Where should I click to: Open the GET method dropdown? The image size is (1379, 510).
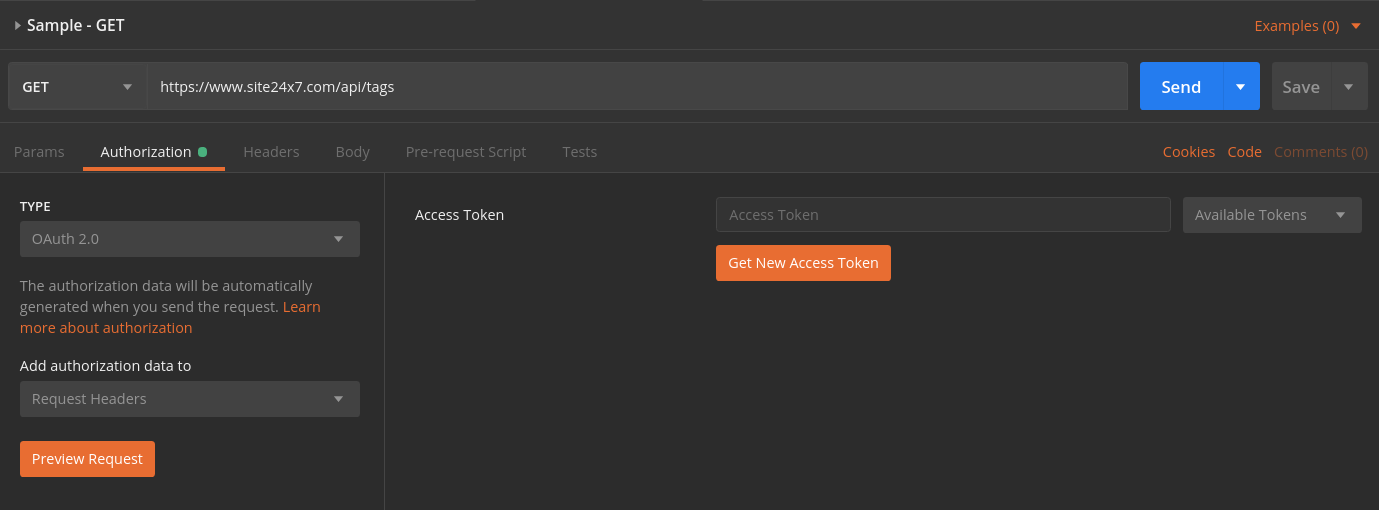[78, 87]
